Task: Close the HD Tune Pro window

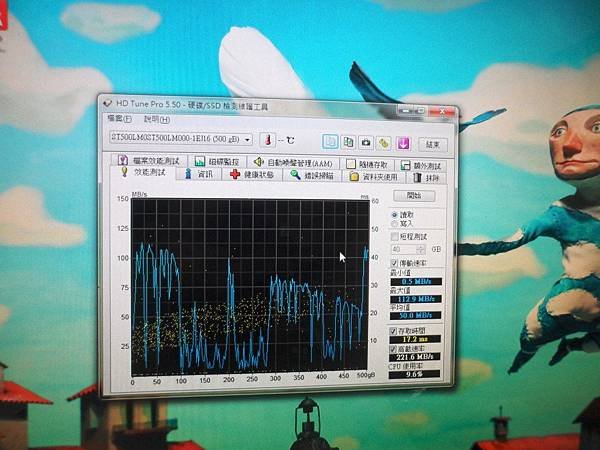Action: [442, 112]
